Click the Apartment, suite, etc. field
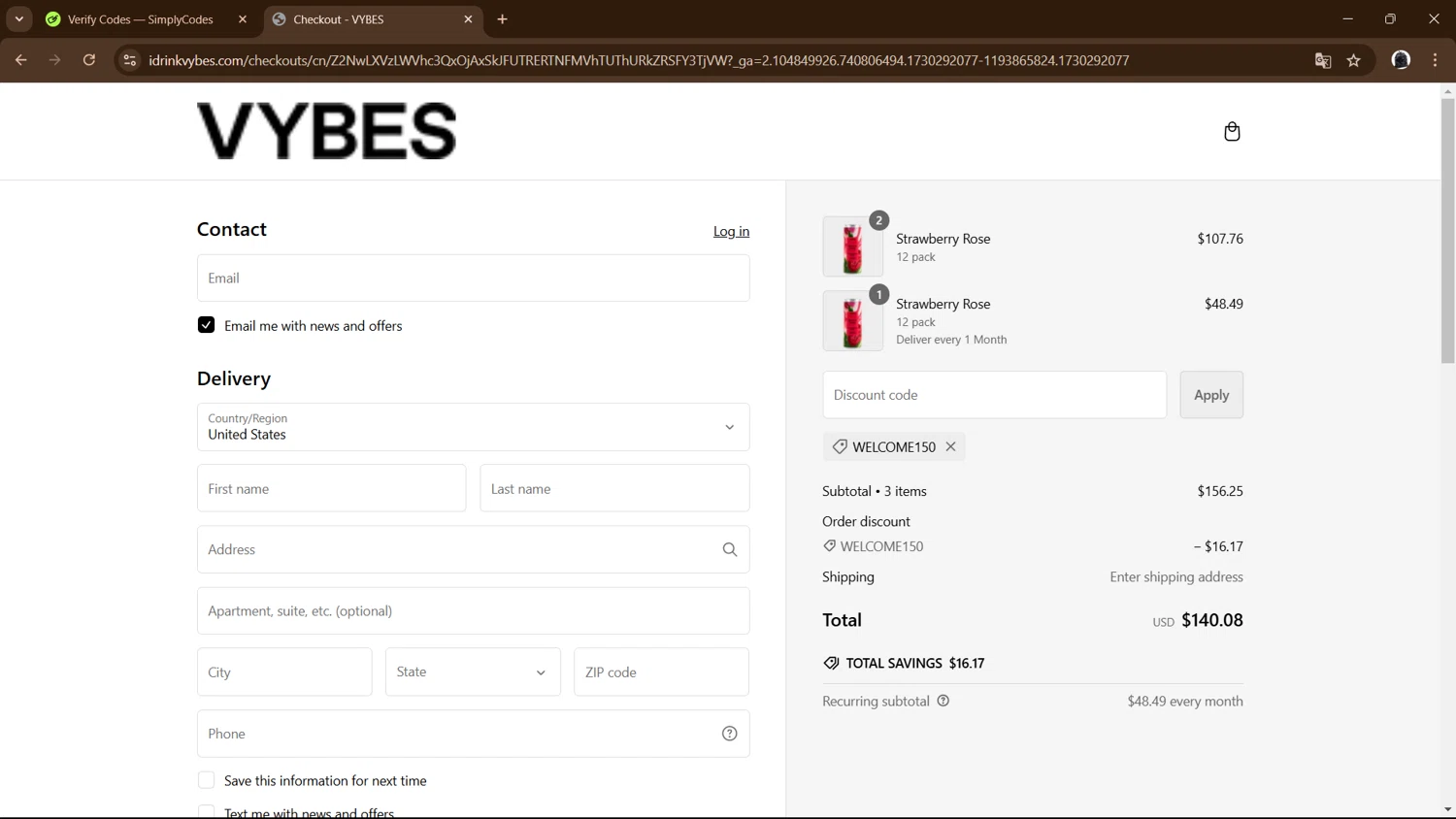Viewport: 1456px width, 819px height. [x=474, y=610]
